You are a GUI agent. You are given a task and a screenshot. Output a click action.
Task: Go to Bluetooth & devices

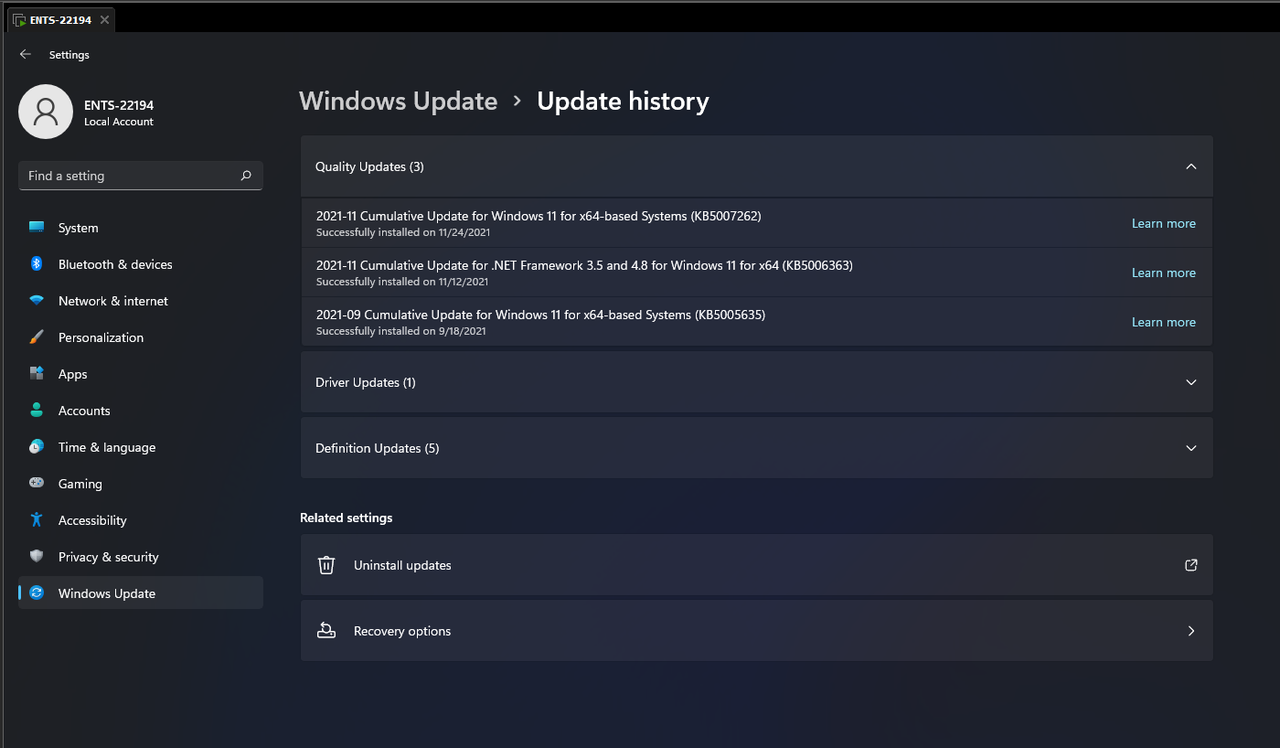coord(141,264)
